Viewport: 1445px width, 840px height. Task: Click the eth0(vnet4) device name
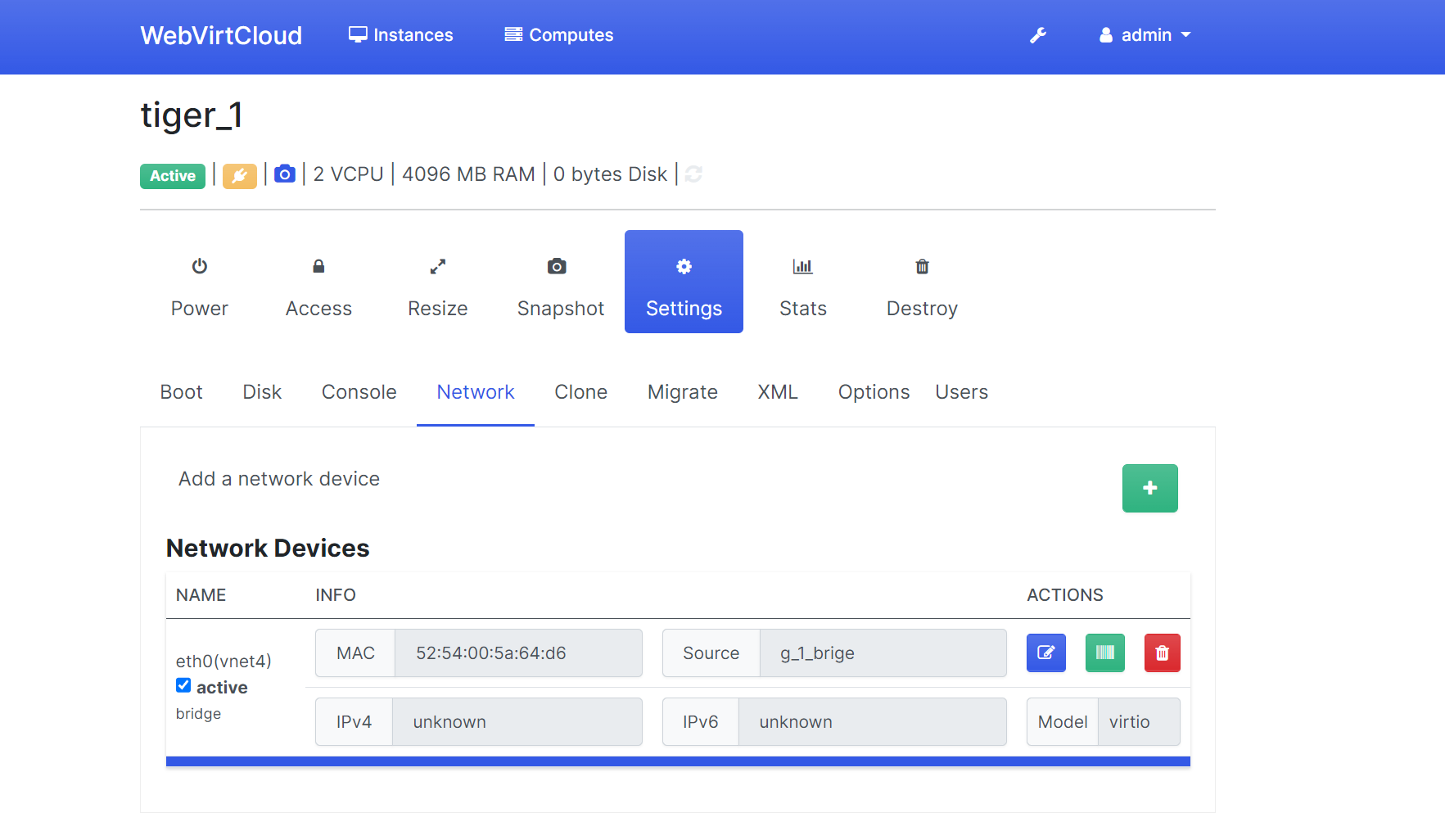[224, 662]
